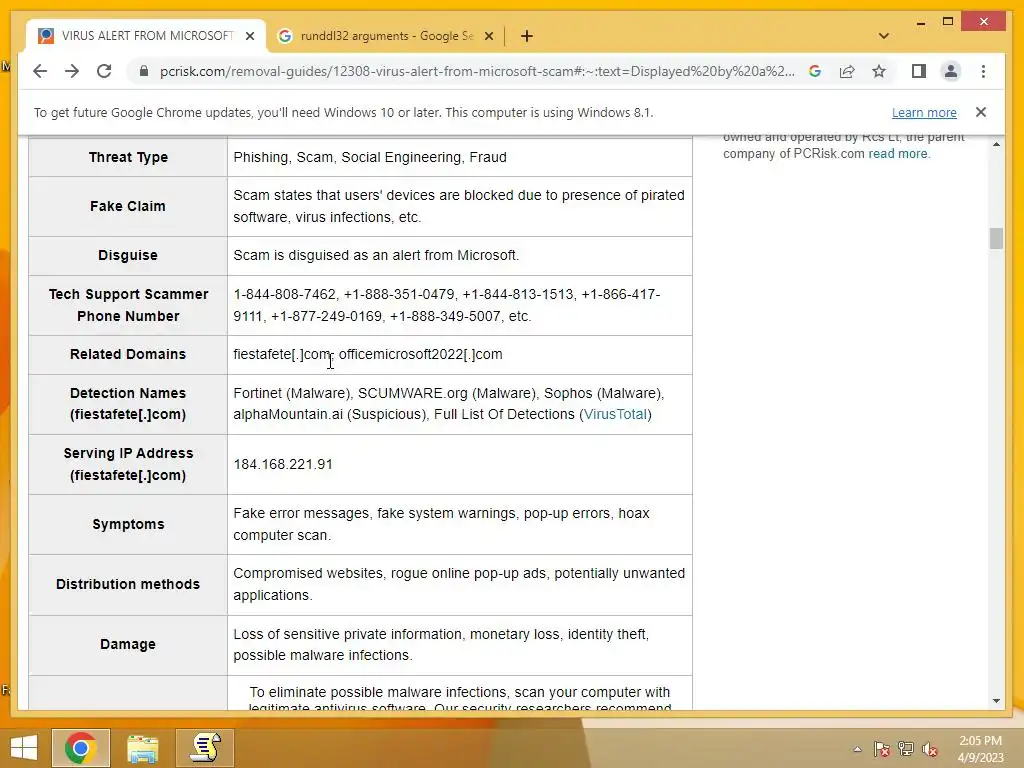Image resolution: width=1024 pixels, height=768 pixels.
Task: Click the Distribution methods row header
Action: coord(128,584)
